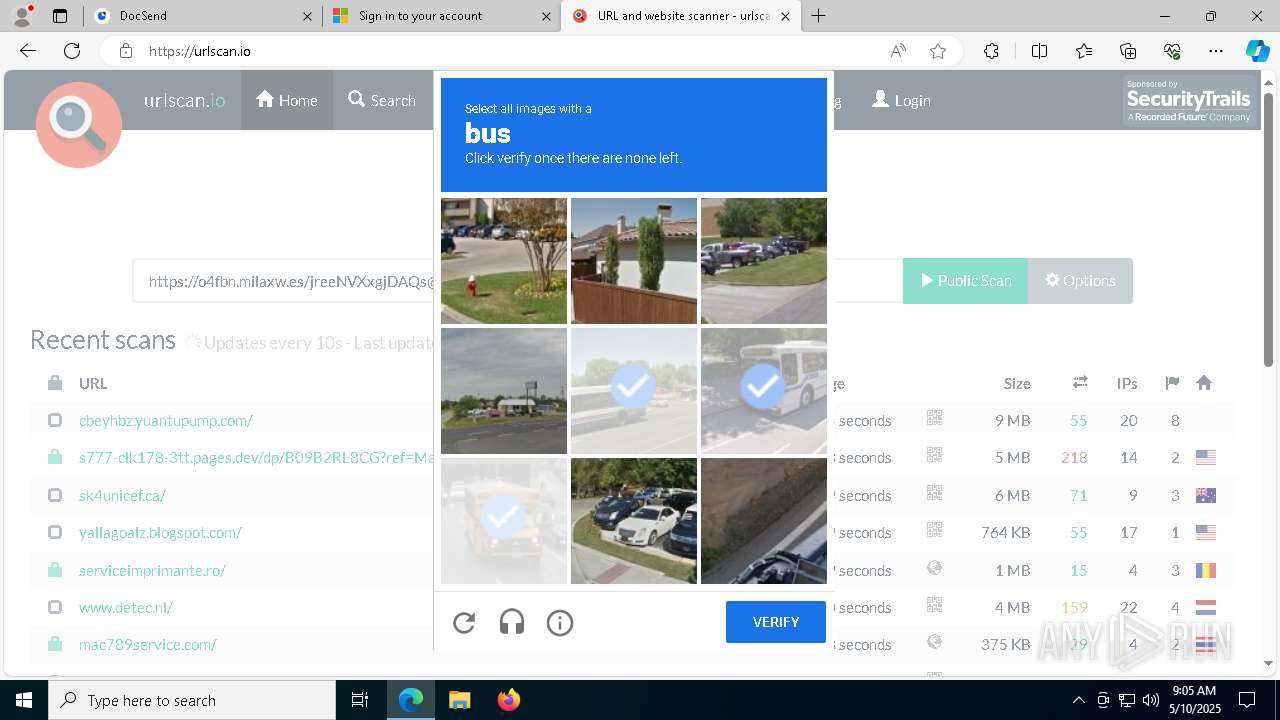Open the Search page

coord(382,100)
